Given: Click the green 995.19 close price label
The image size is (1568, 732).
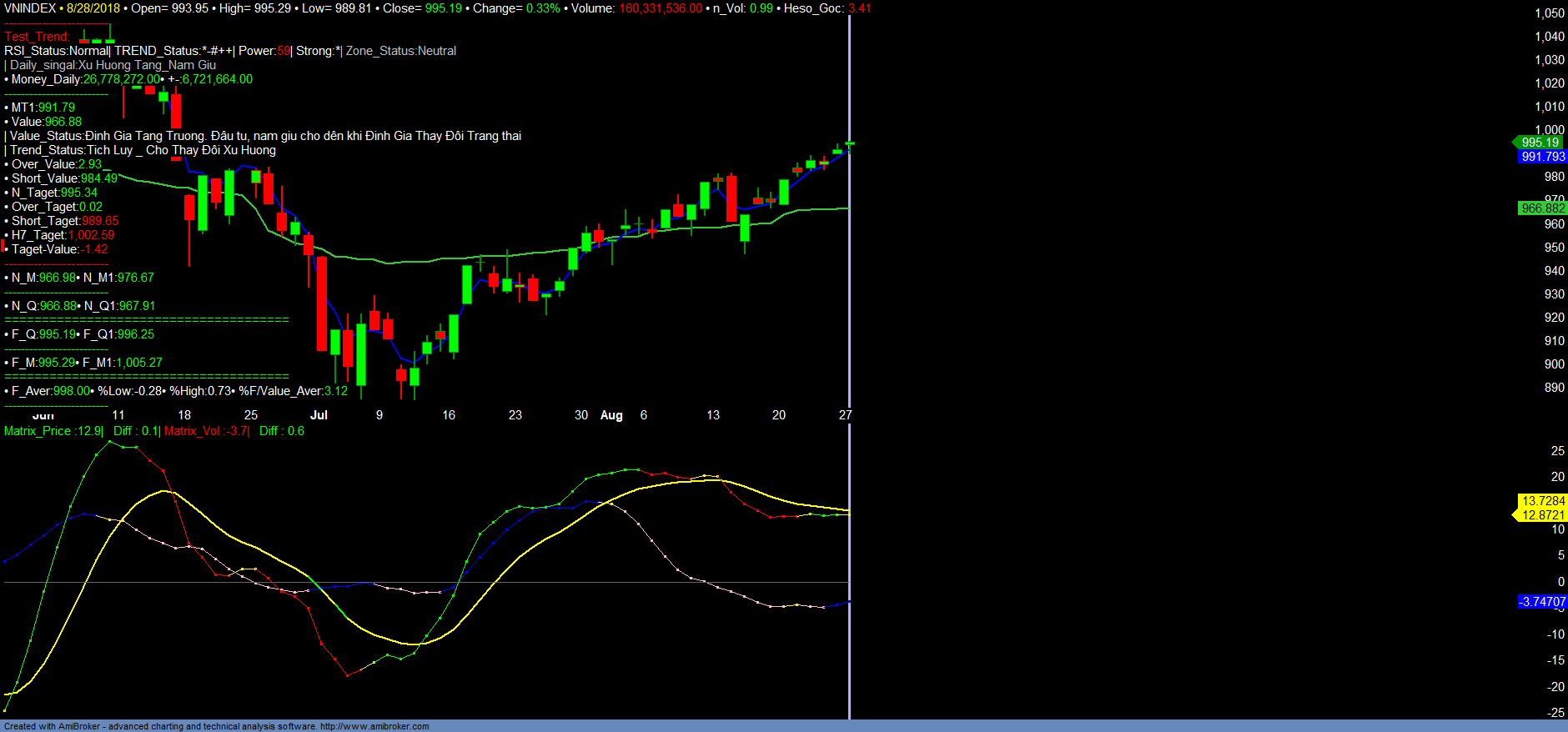Looking at the screenshot, I should pyautogui.click(x=1540, y=143).
